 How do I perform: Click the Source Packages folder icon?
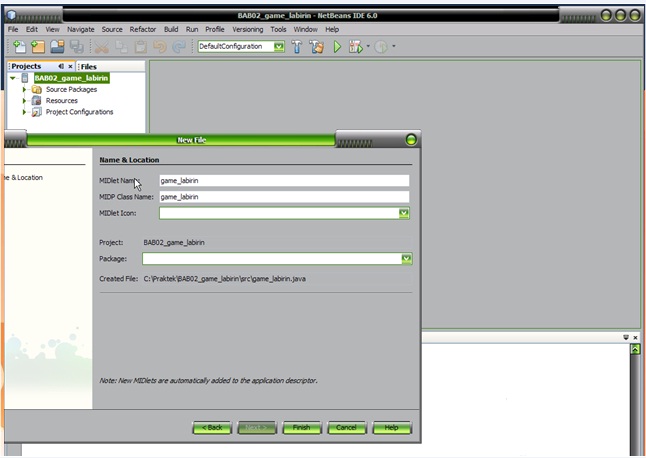click(37, 89)
